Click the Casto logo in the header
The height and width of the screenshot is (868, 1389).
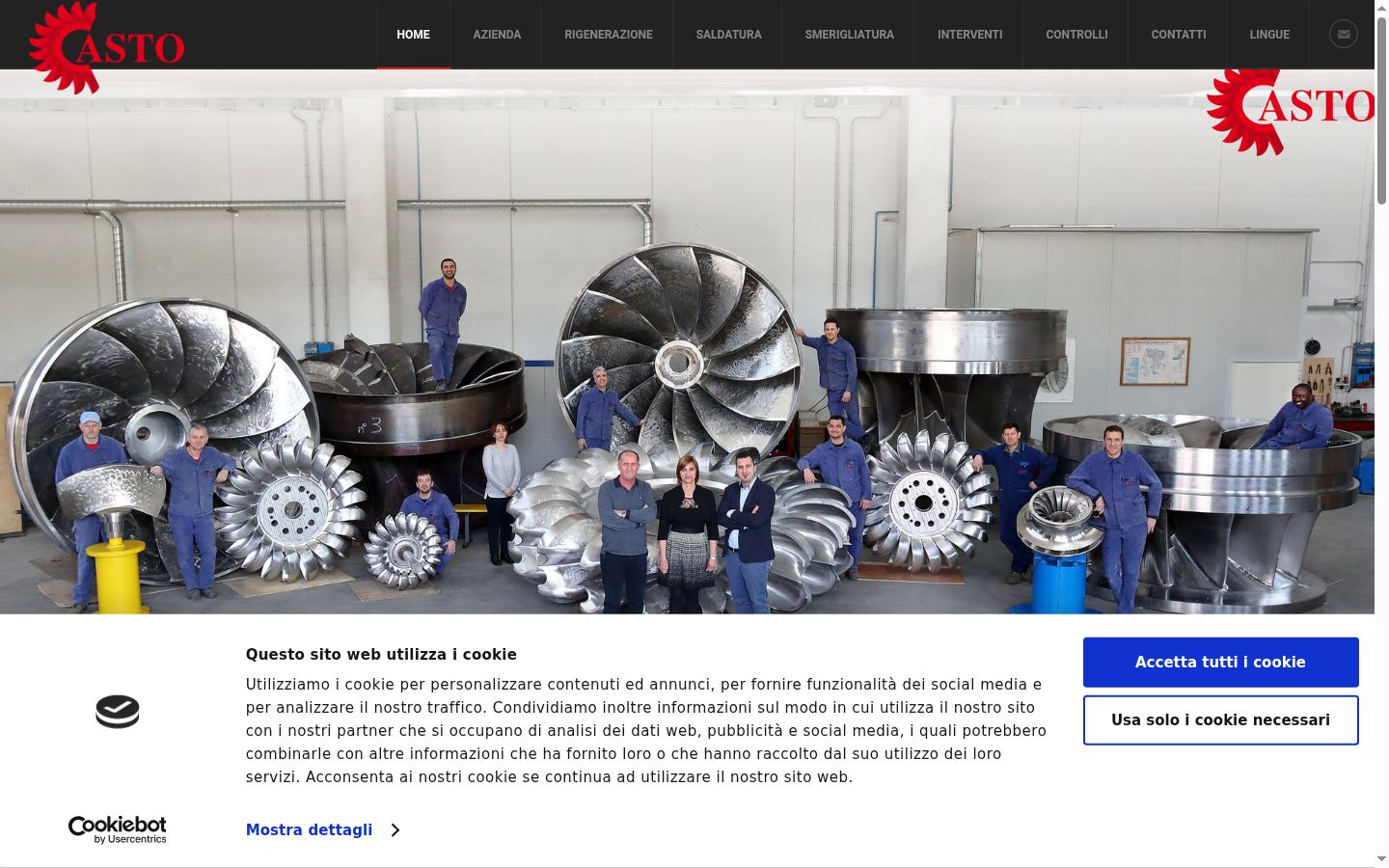coord(106,47)
